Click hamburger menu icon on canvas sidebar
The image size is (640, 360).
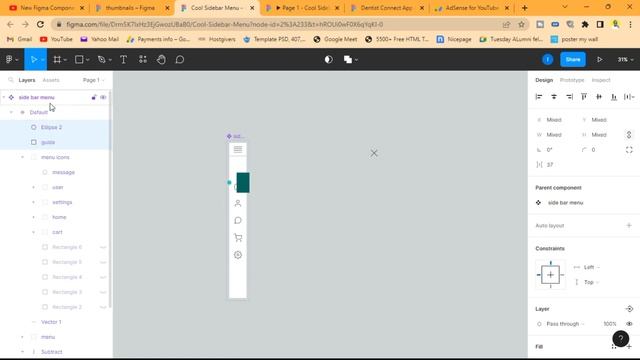[238, 149]
